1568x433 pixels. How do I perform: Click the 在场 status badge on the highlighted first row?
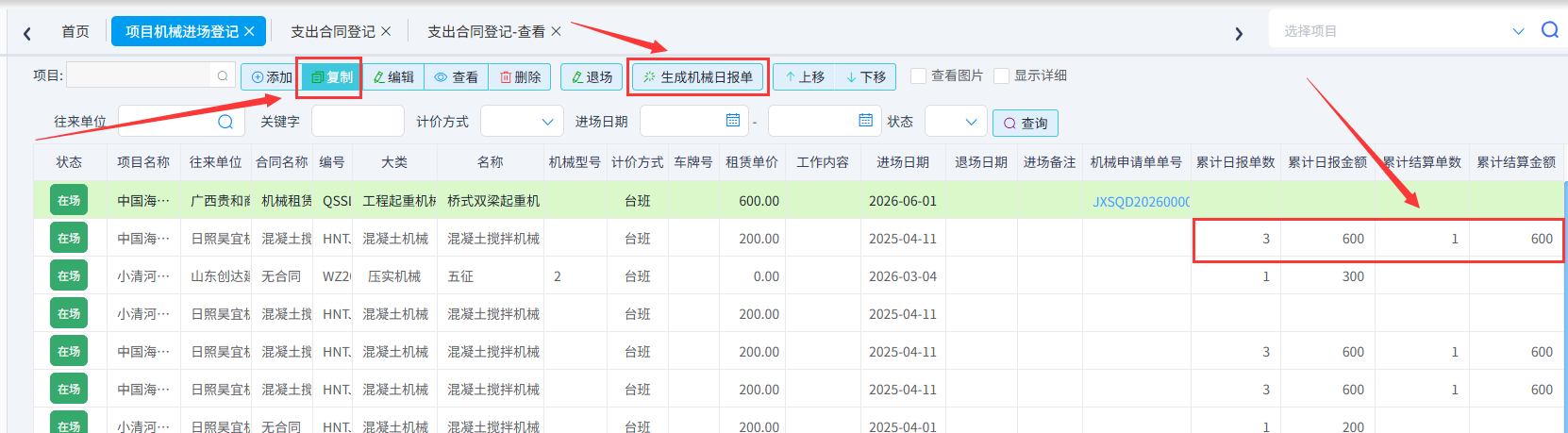(69, 200)
